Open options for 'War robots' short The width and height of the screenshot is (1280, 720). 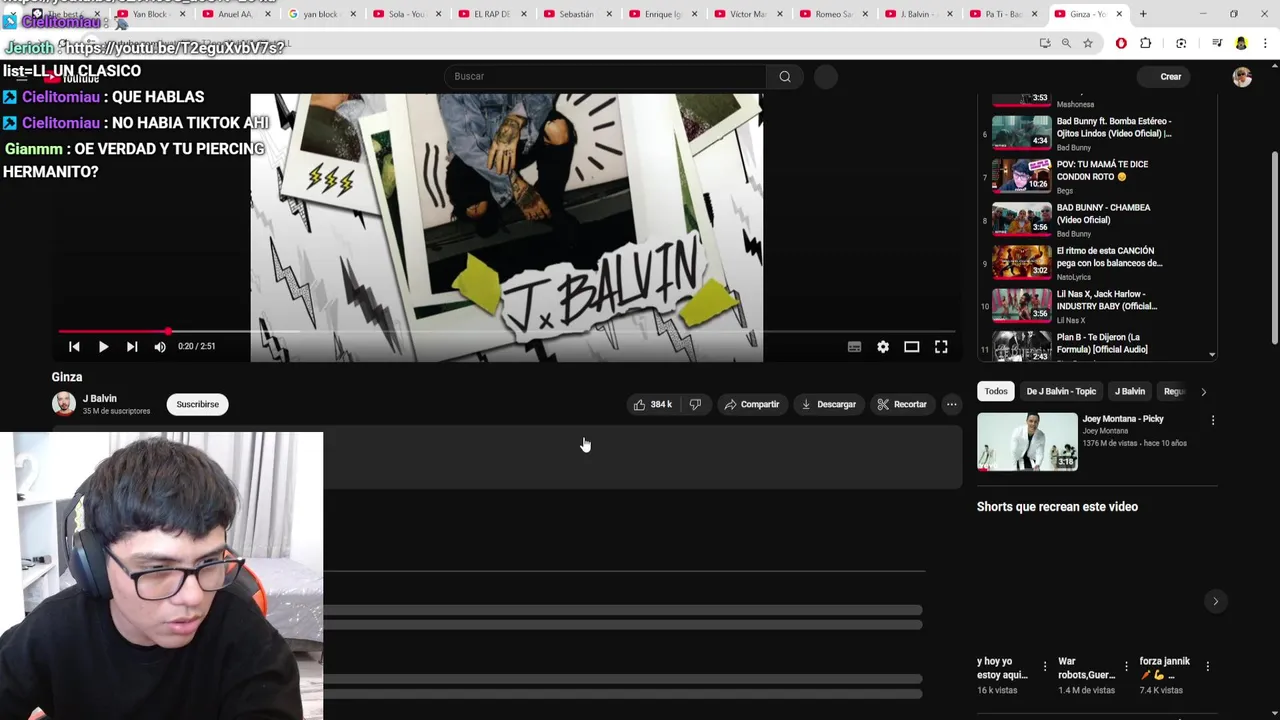1126,666
